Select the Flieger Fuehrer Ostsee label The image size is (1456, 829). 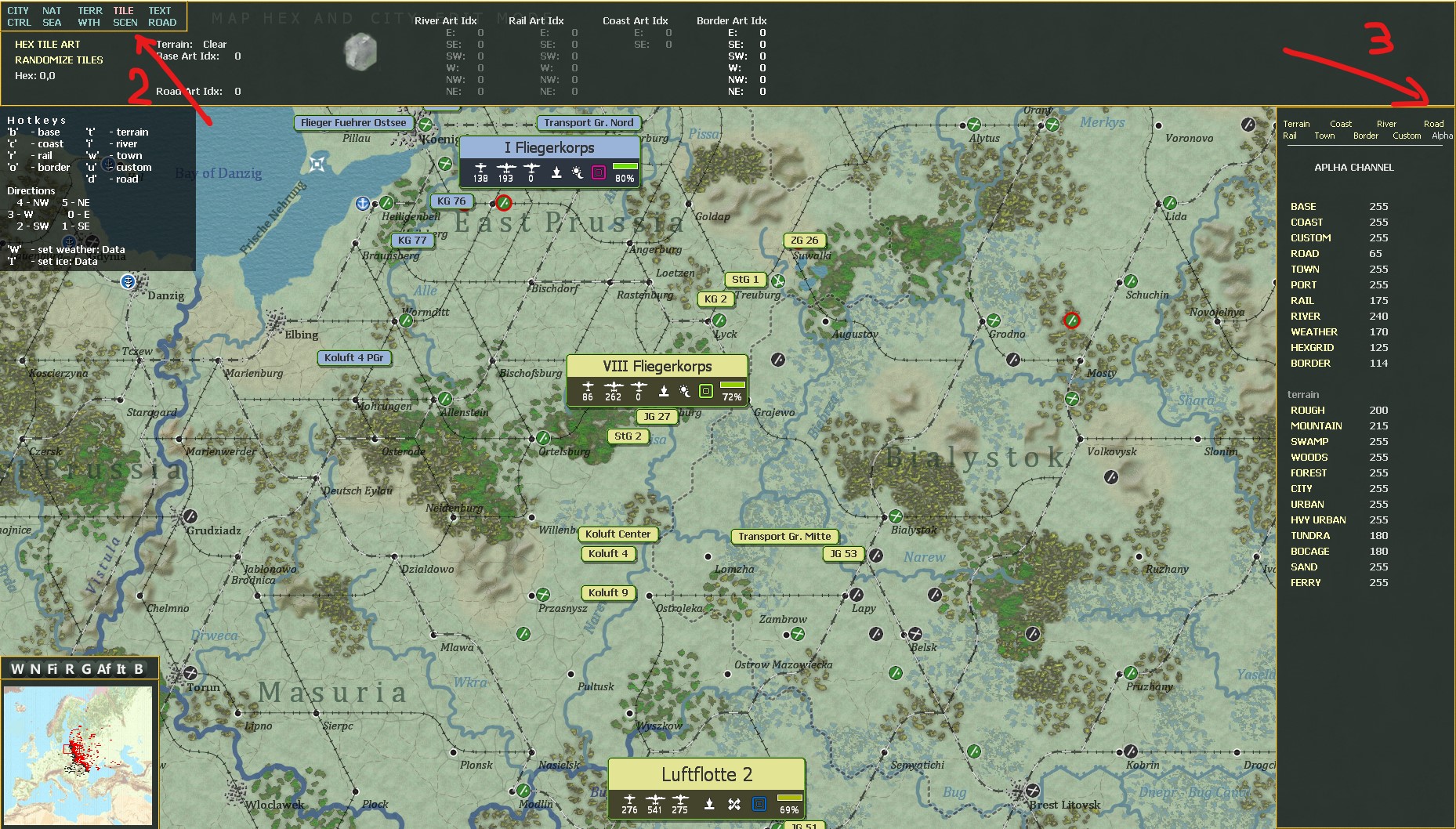pyautogui.click(x=353, y=123)
